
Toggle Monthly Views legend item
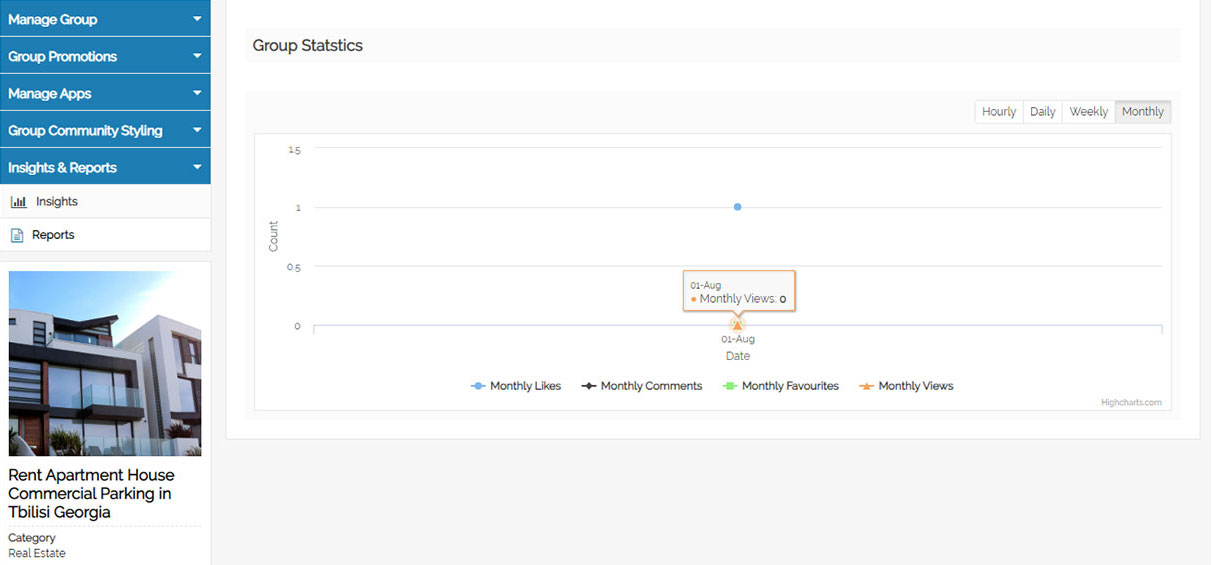[906, 386]
